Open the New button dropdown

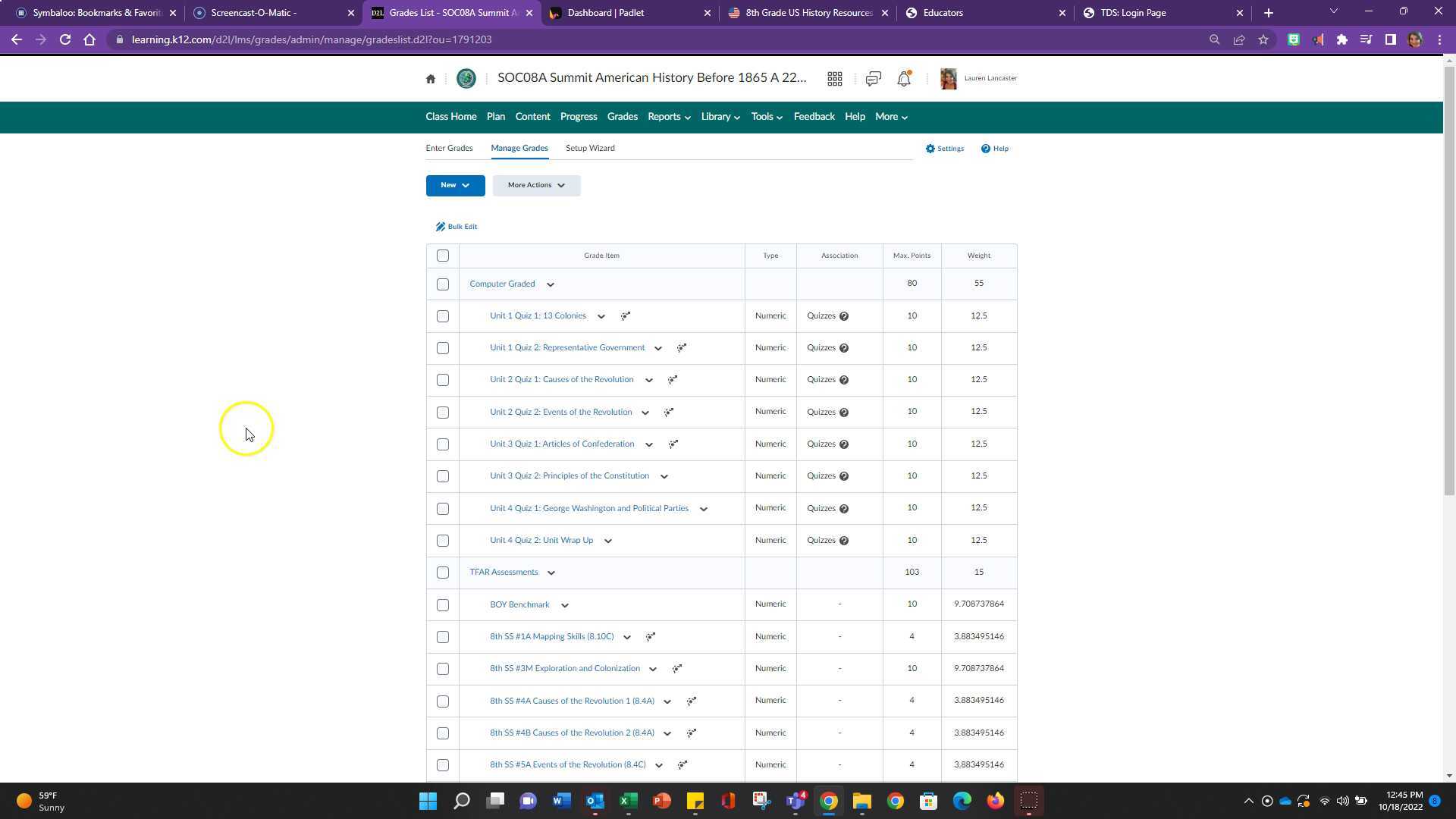[x=455, y=185]
